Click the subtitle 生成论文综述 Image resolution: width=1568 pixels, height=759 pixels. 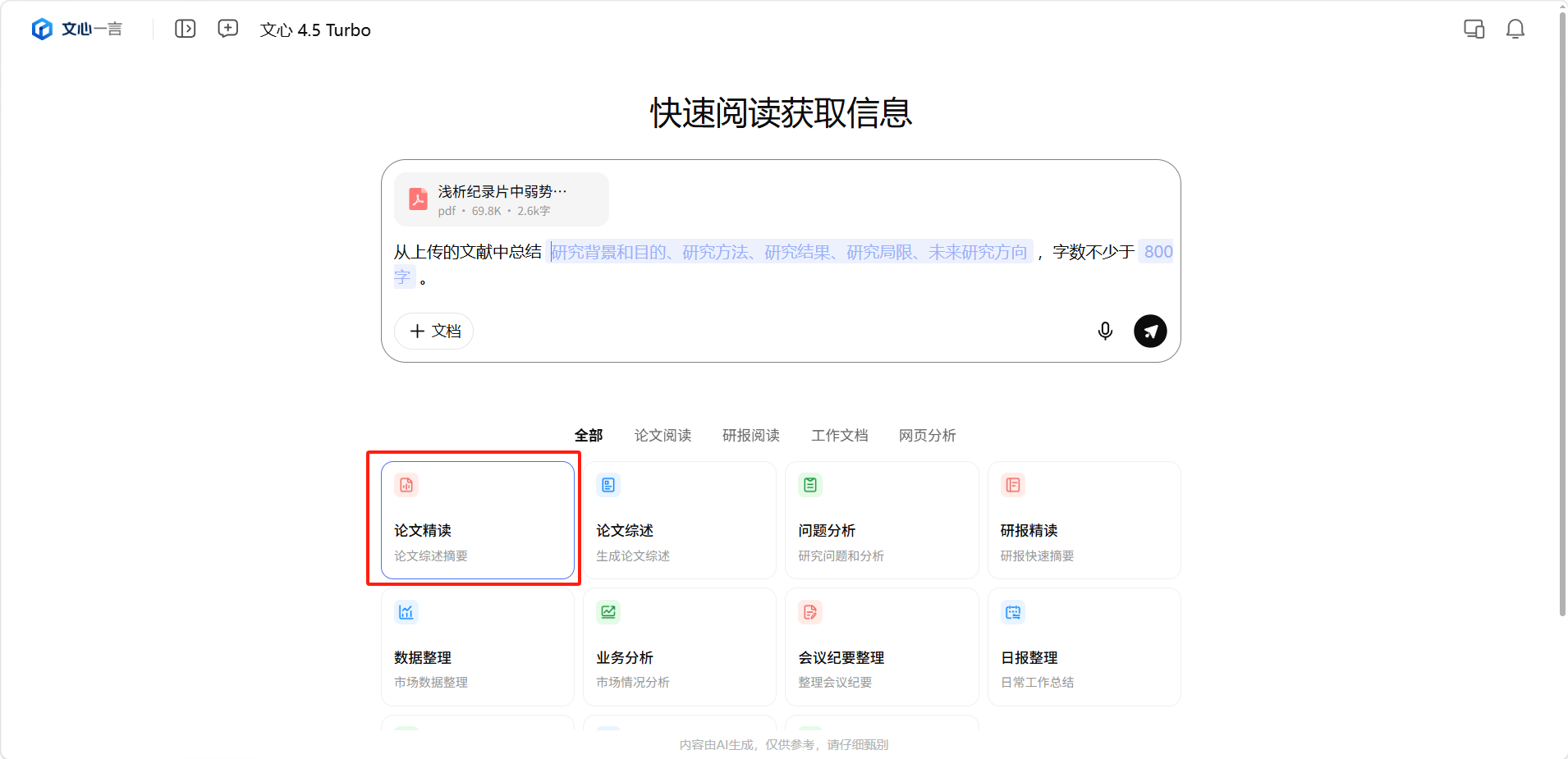[633, 556]
